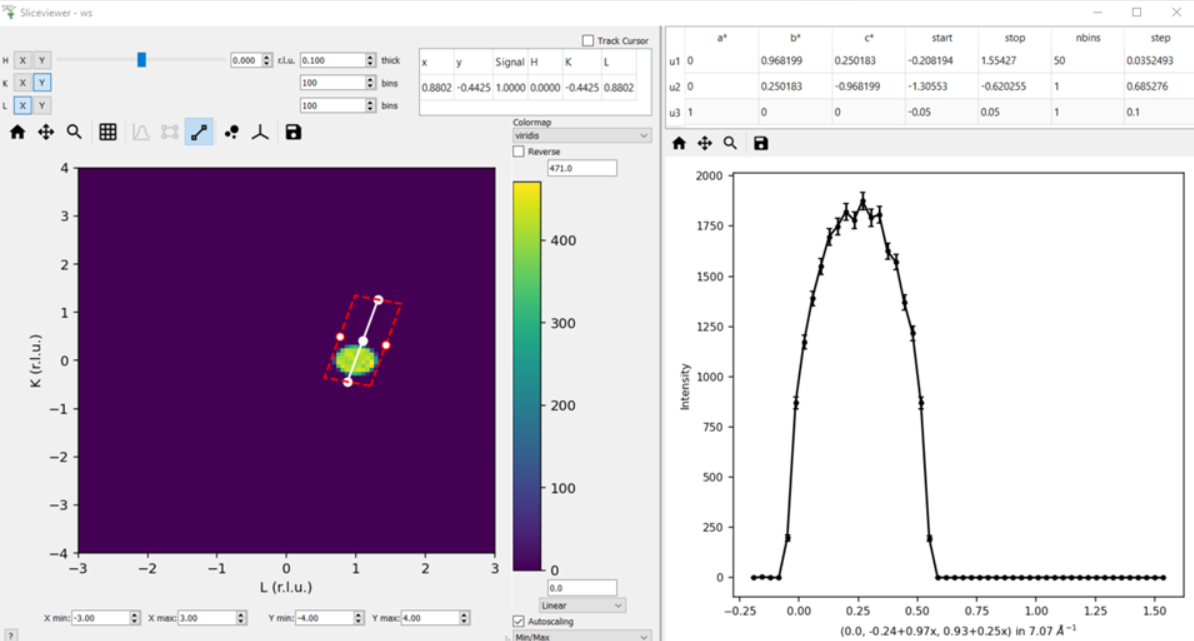Save the slice image with the disk icon
The width and height of the screenshot is (1194, 641).
[x=293, y=132]
